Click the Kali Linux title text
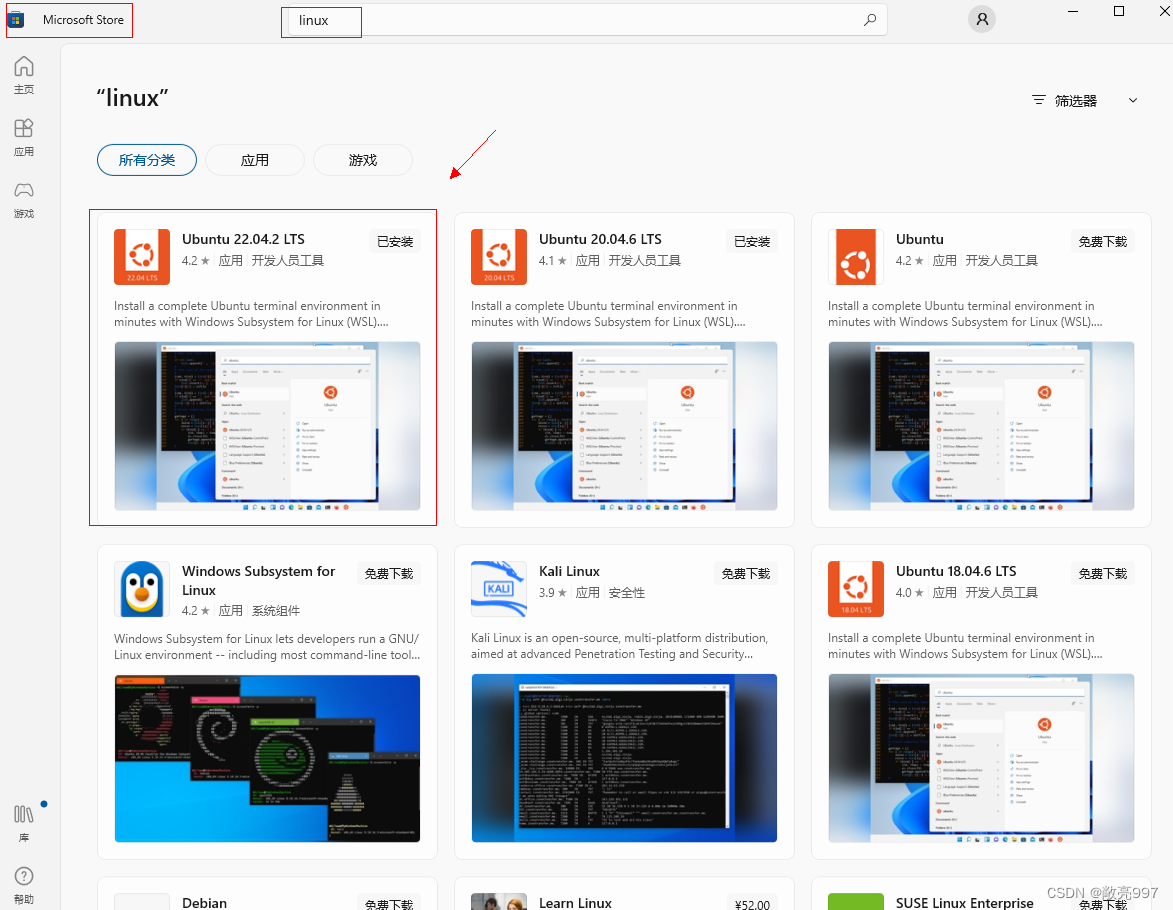The height and width of the screenshot is (910, 1173). click(569, 572)
